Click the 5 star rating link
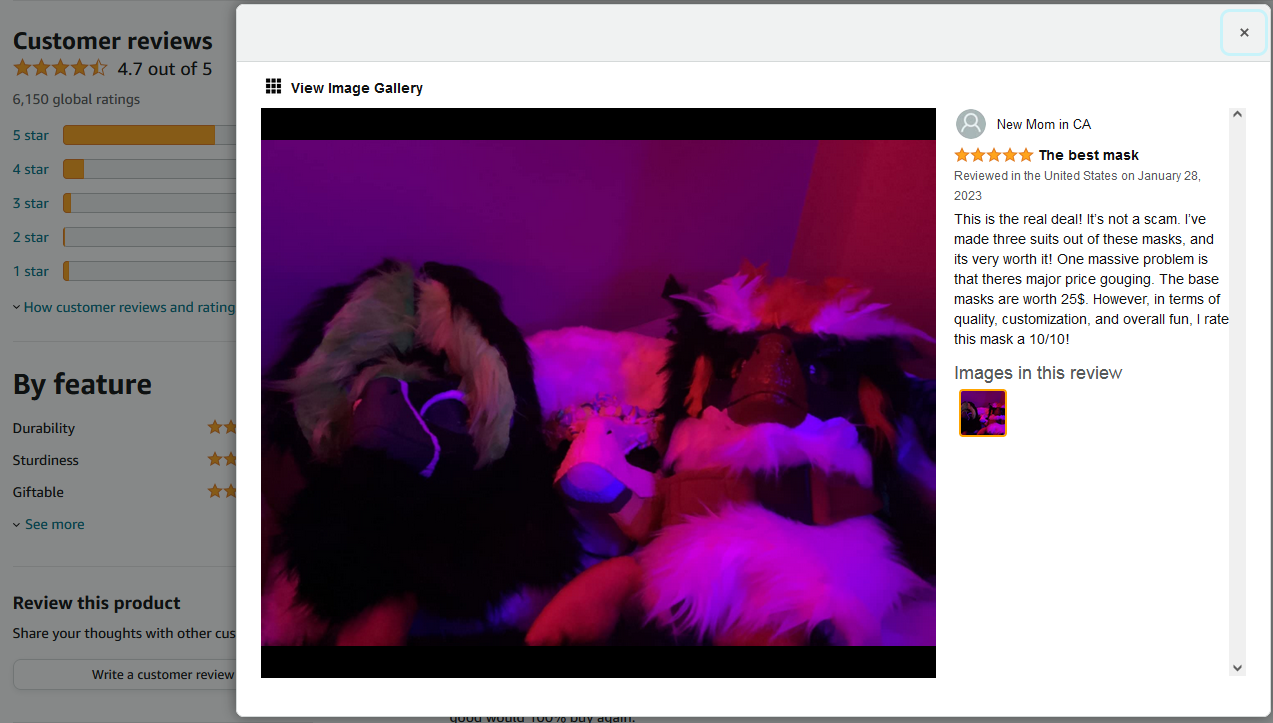The height and width of the screenshot is (723, 1273). pos(30,135)
